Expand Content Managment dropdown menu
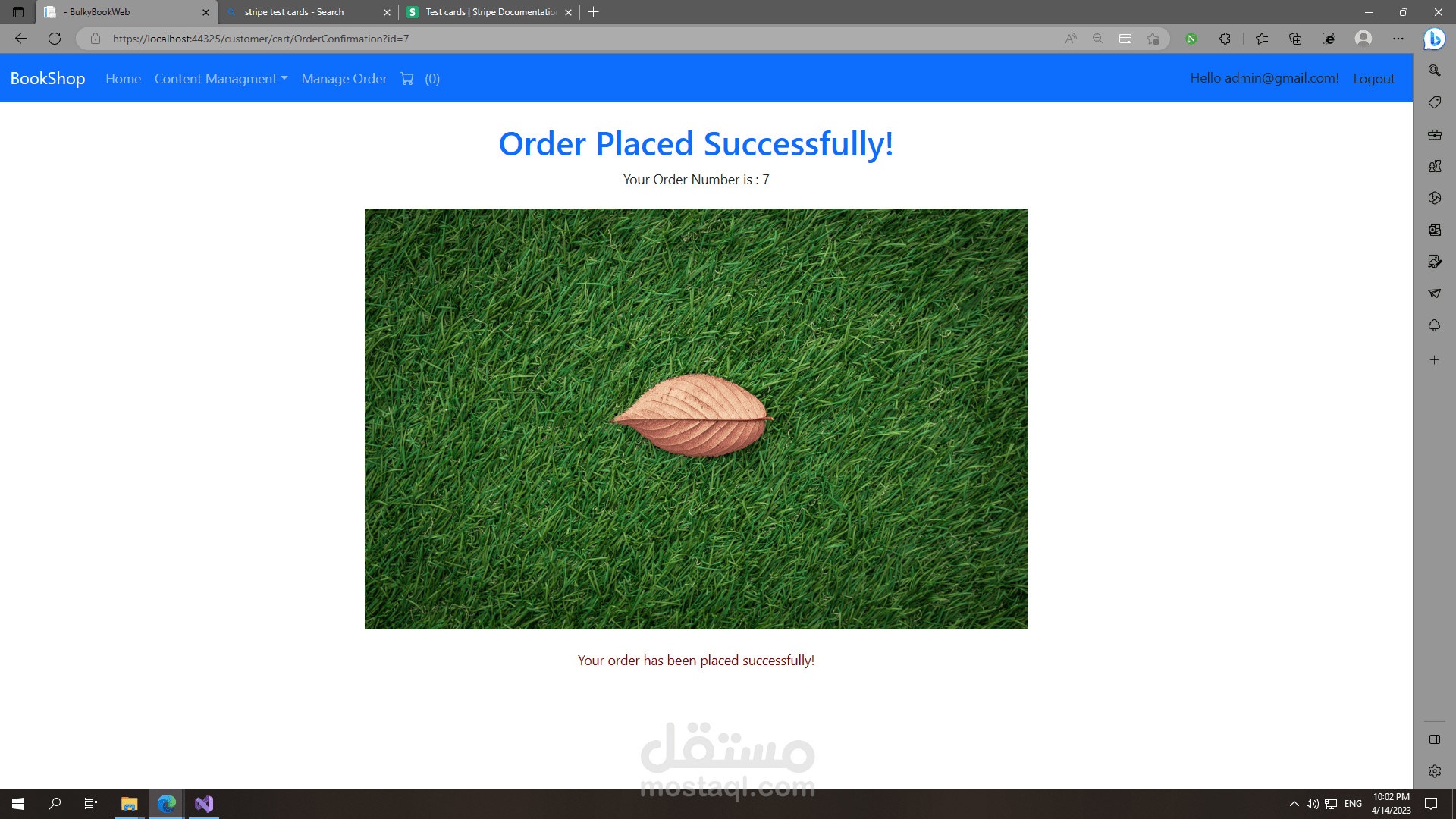 coord(221,79)
